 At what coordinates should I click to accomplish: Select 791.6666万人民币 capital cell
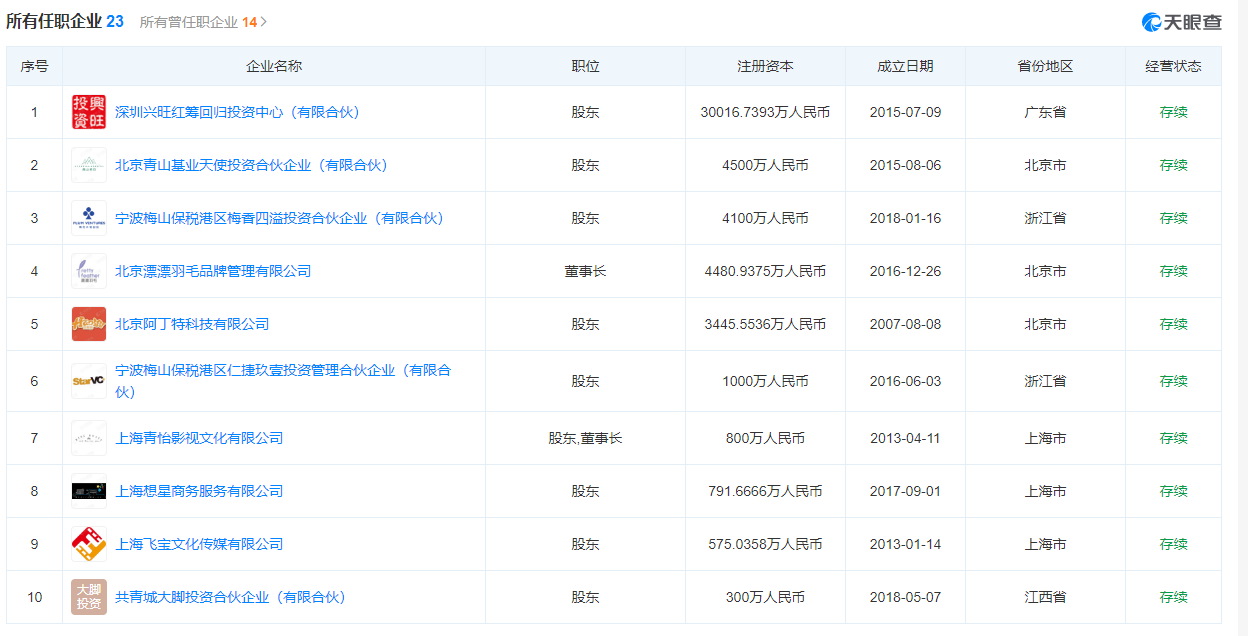tap(765, 491)
